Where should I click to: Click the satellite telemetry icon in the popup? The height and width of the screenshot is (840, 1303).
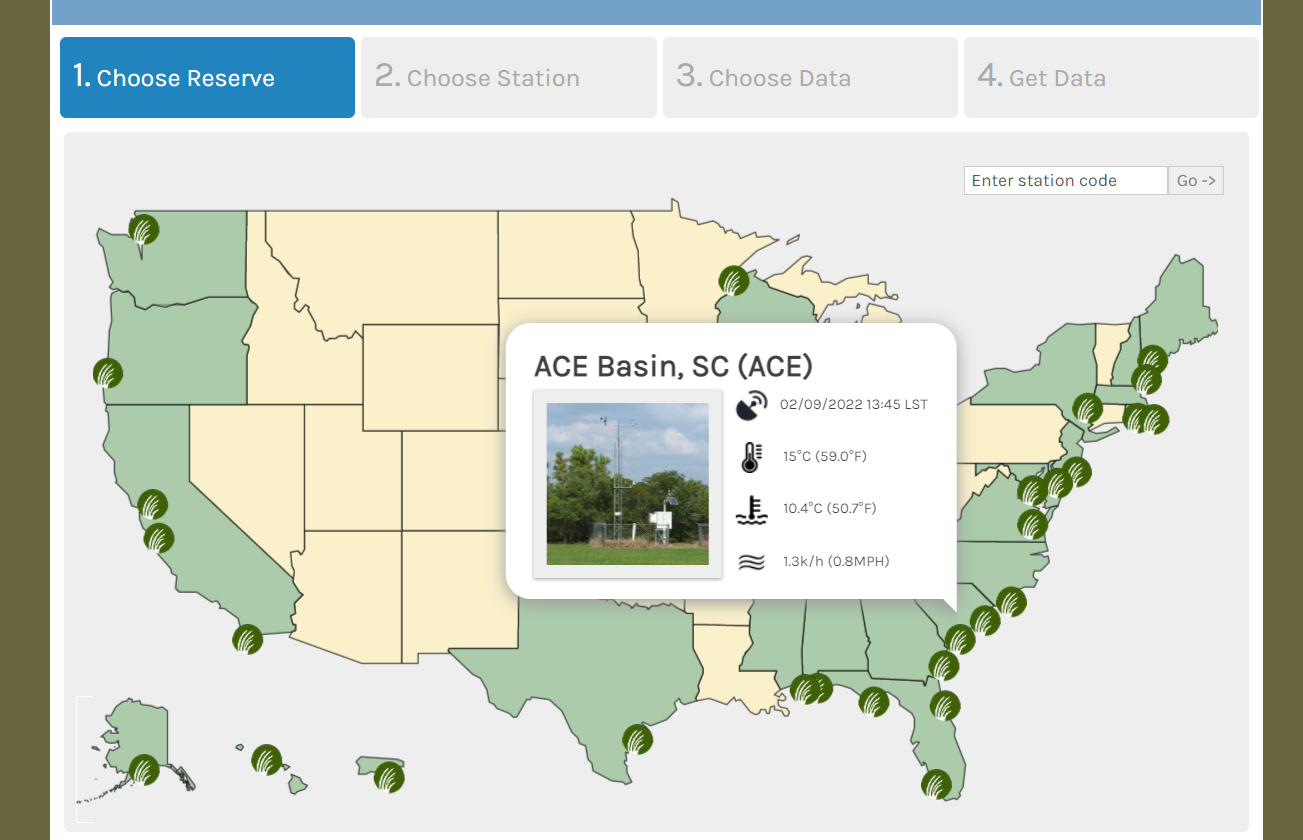pyautogui.click(x=751, y=404)
